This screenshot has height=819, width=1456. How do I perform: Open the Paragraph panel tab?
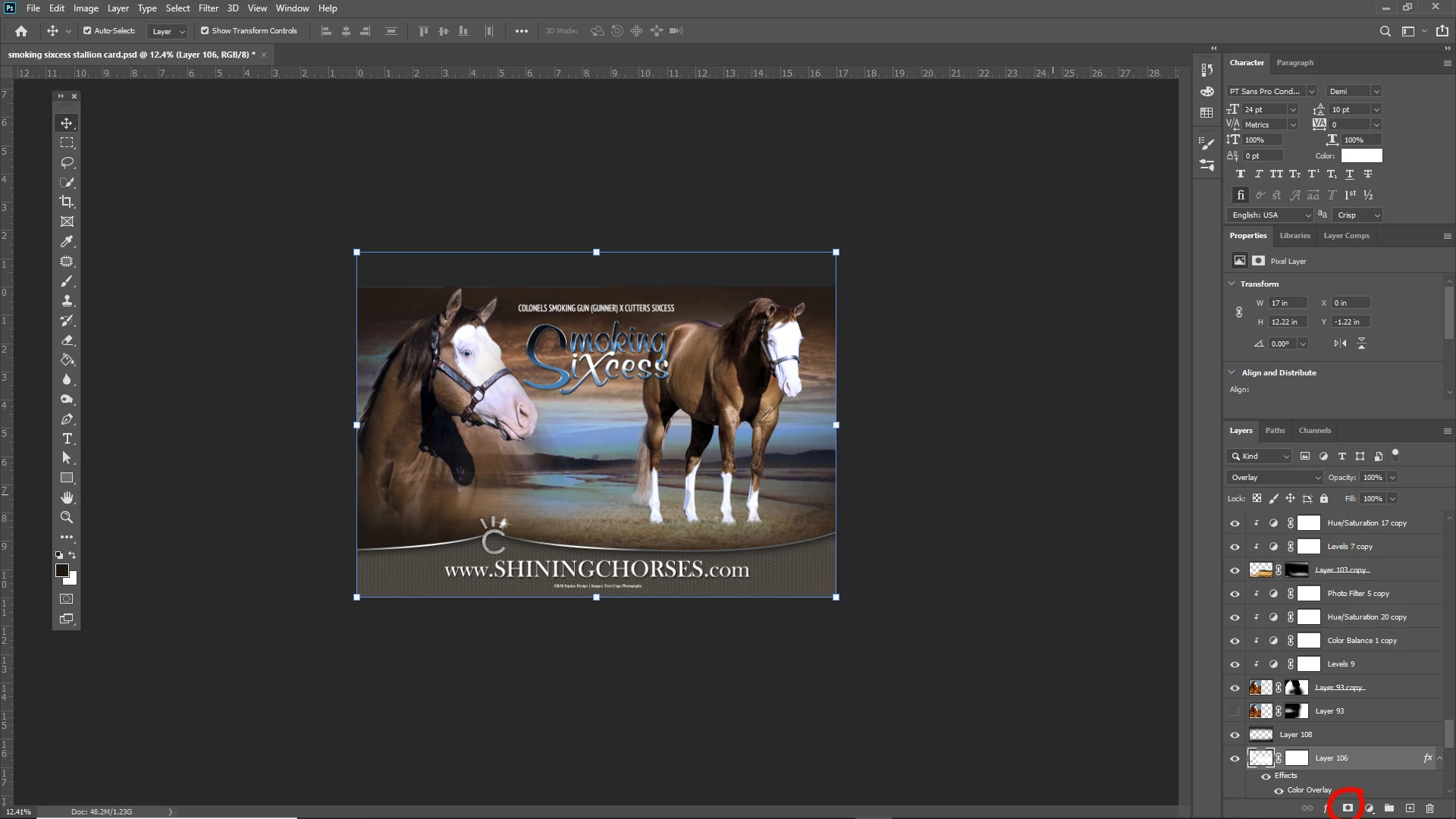[1294, 63]
